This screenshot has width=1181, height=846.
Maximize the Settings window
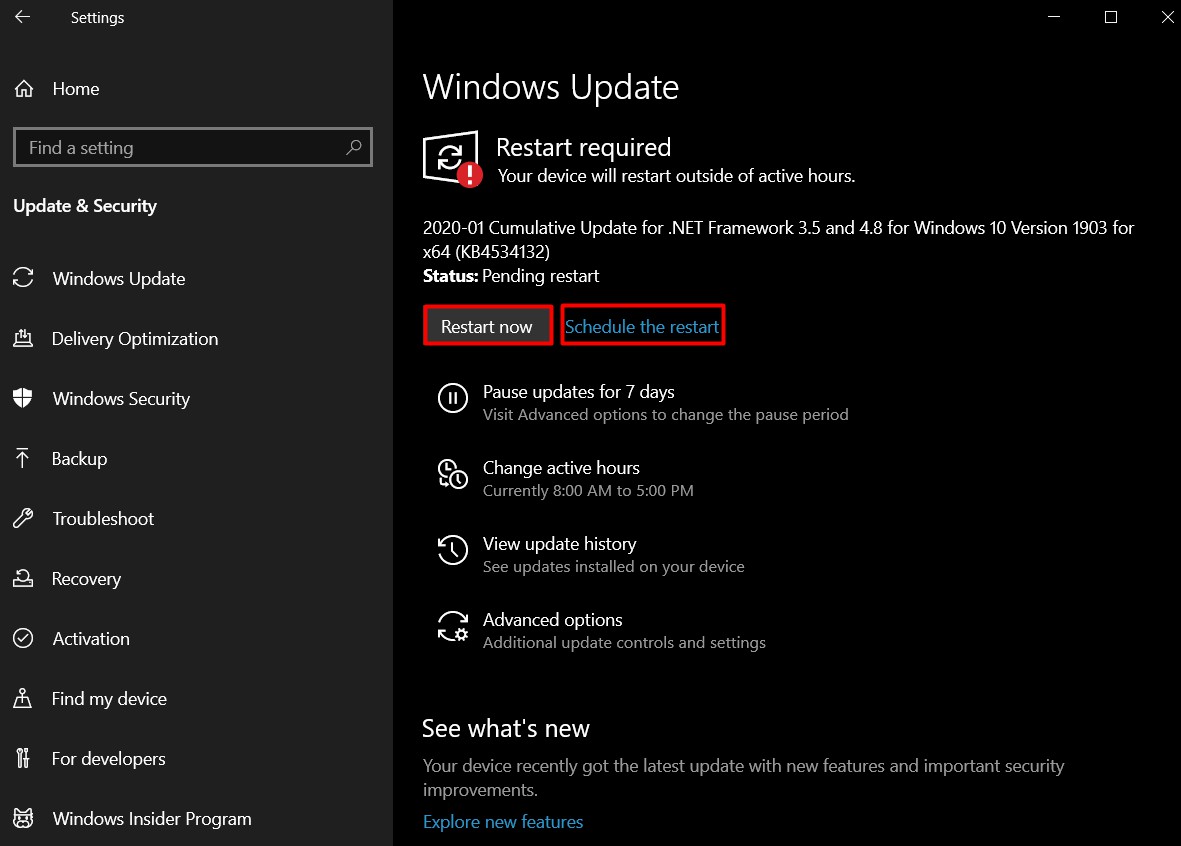[1110, 17]
